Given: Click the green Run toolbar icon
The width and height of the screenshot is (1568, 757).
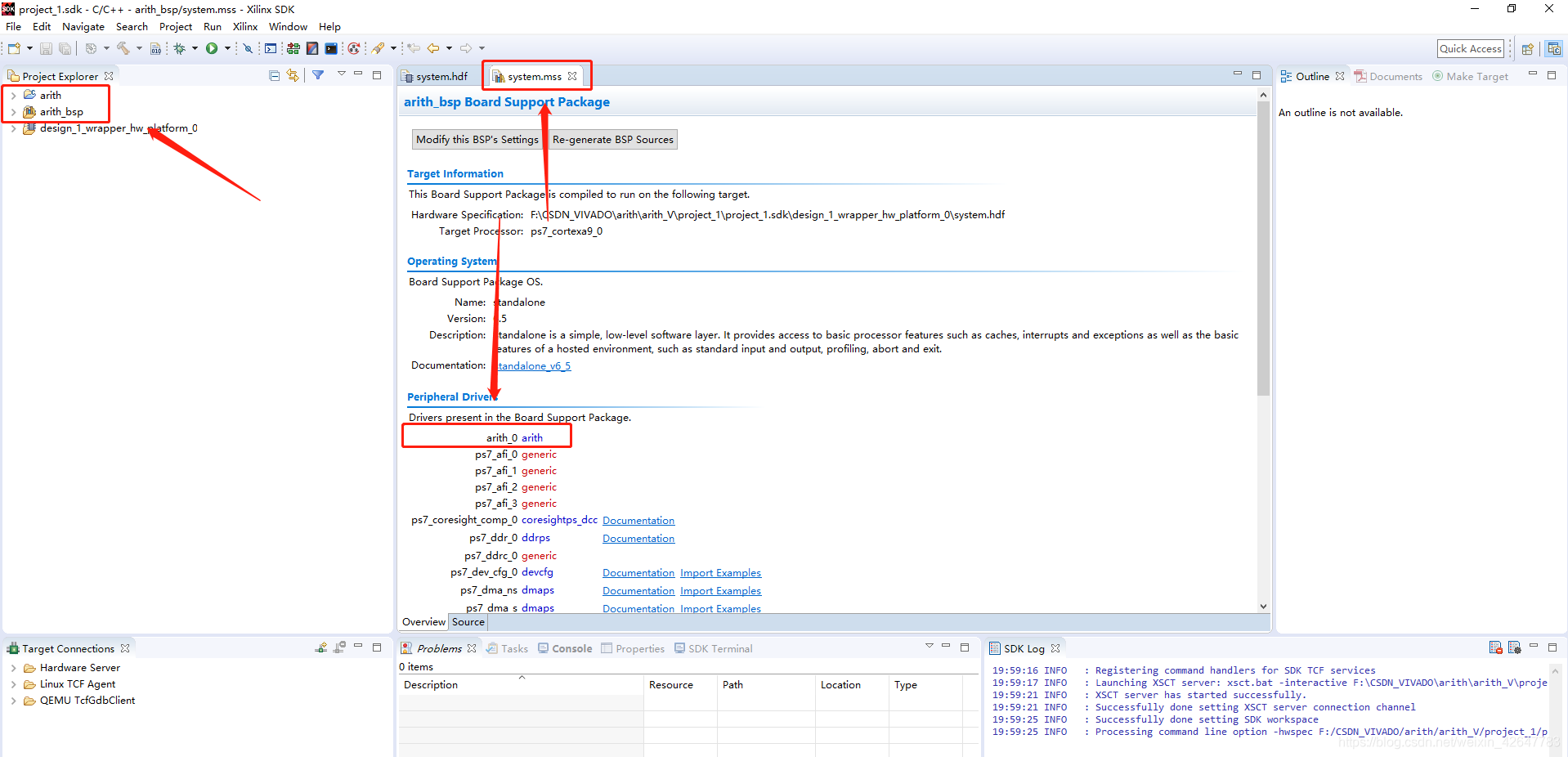Looking at the screenshot, I should (x=212, y=48).
